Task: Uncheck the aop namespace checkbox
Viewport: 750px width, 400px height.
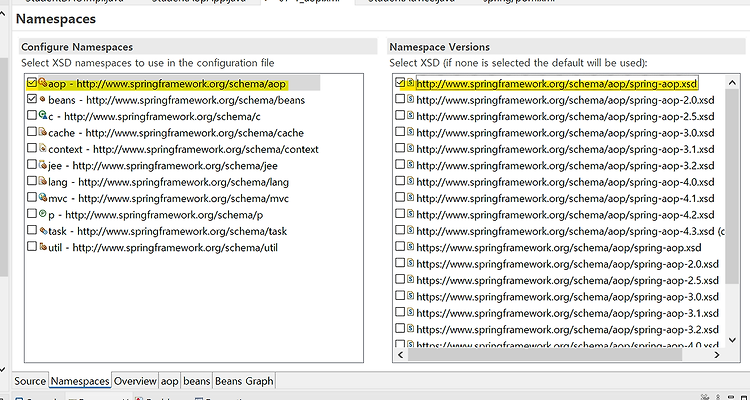Action: pyautogui.click(x=32, y=83)
